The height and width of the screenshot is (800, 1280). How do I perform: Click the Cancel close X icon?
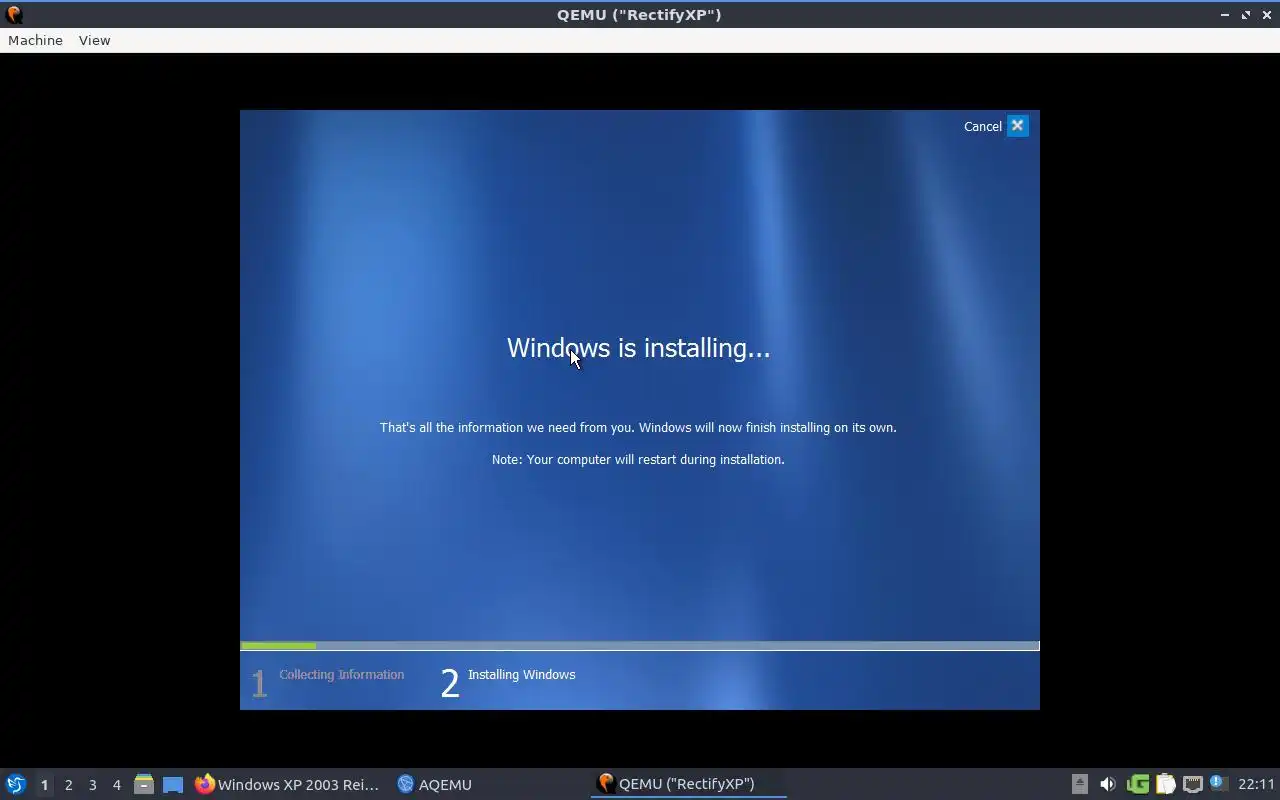(x=1017, y=126)
